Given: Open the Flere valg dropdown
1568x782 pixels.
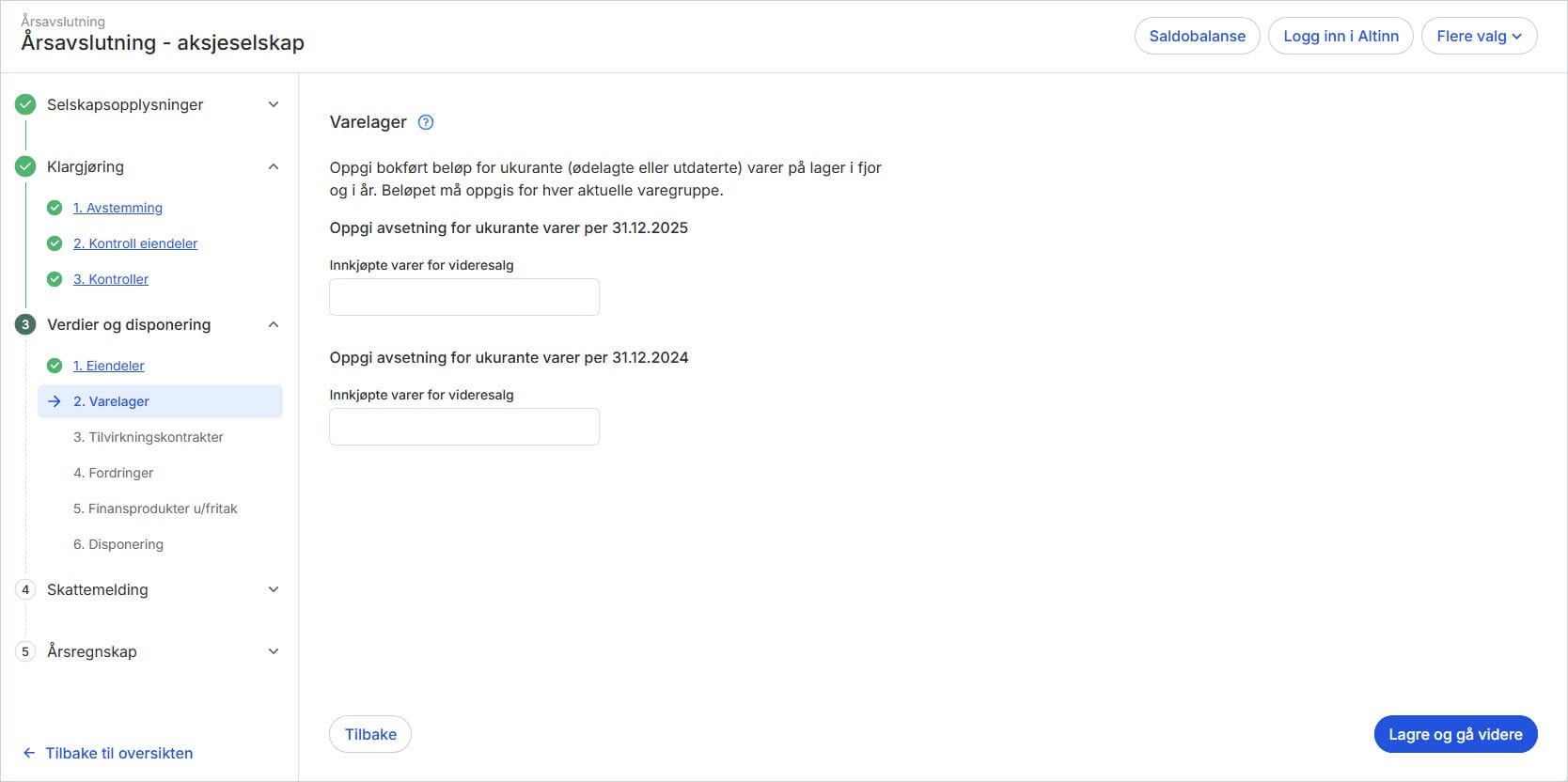Looking at the screenshot, I should [1479, 36].
